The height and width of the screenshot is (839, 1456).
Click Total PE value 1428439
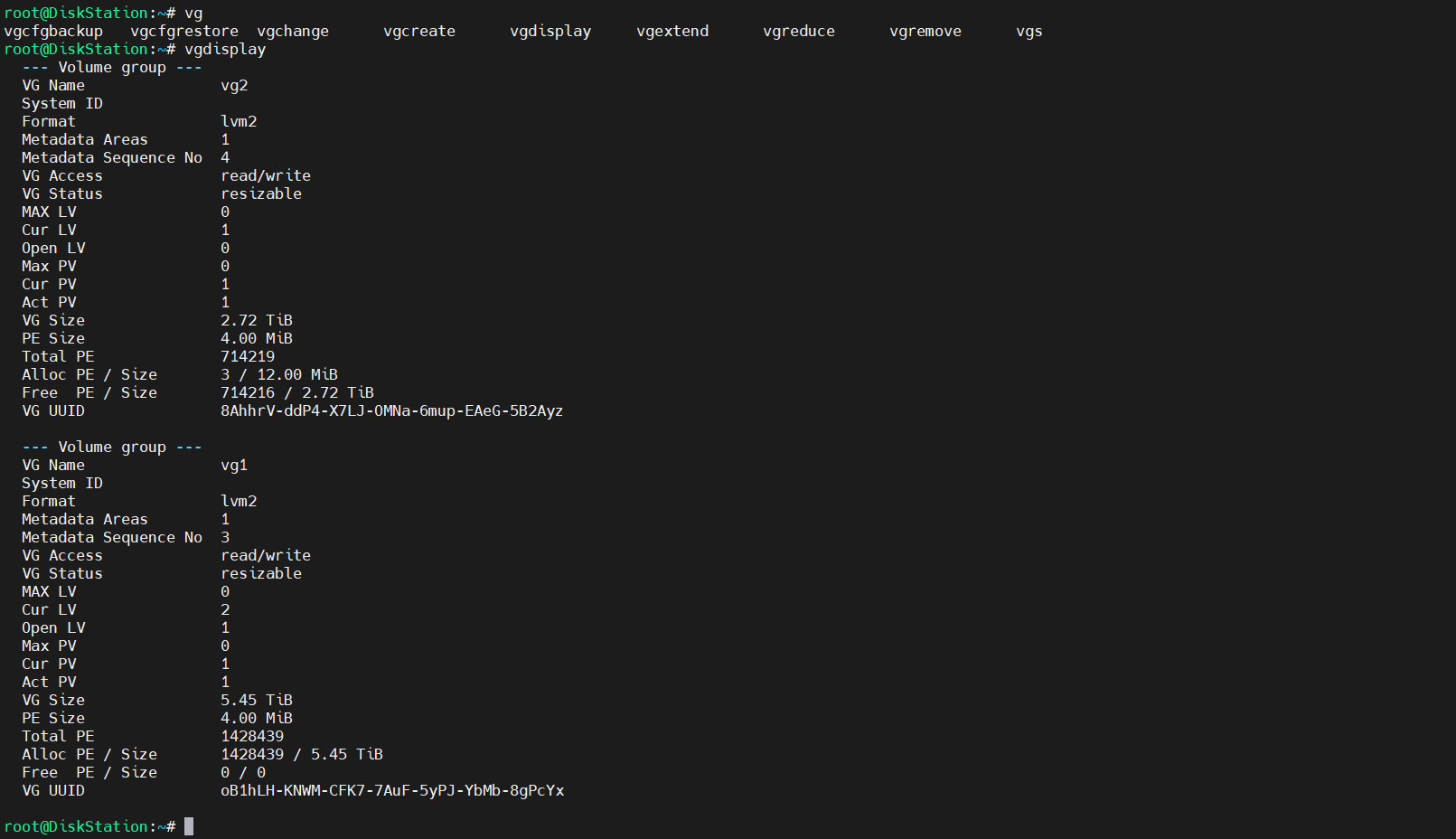252,736
